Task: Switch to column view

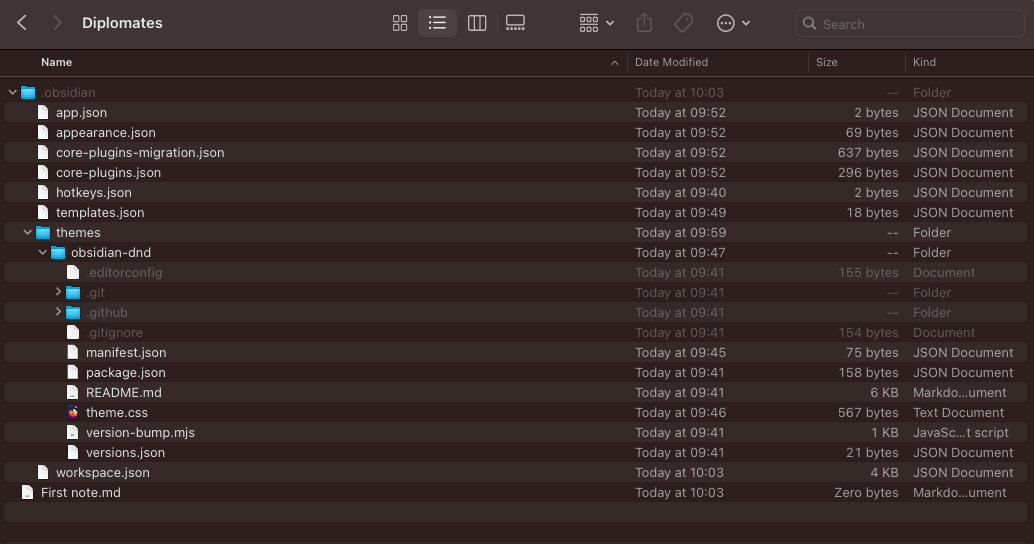Action: pos(477,23)
